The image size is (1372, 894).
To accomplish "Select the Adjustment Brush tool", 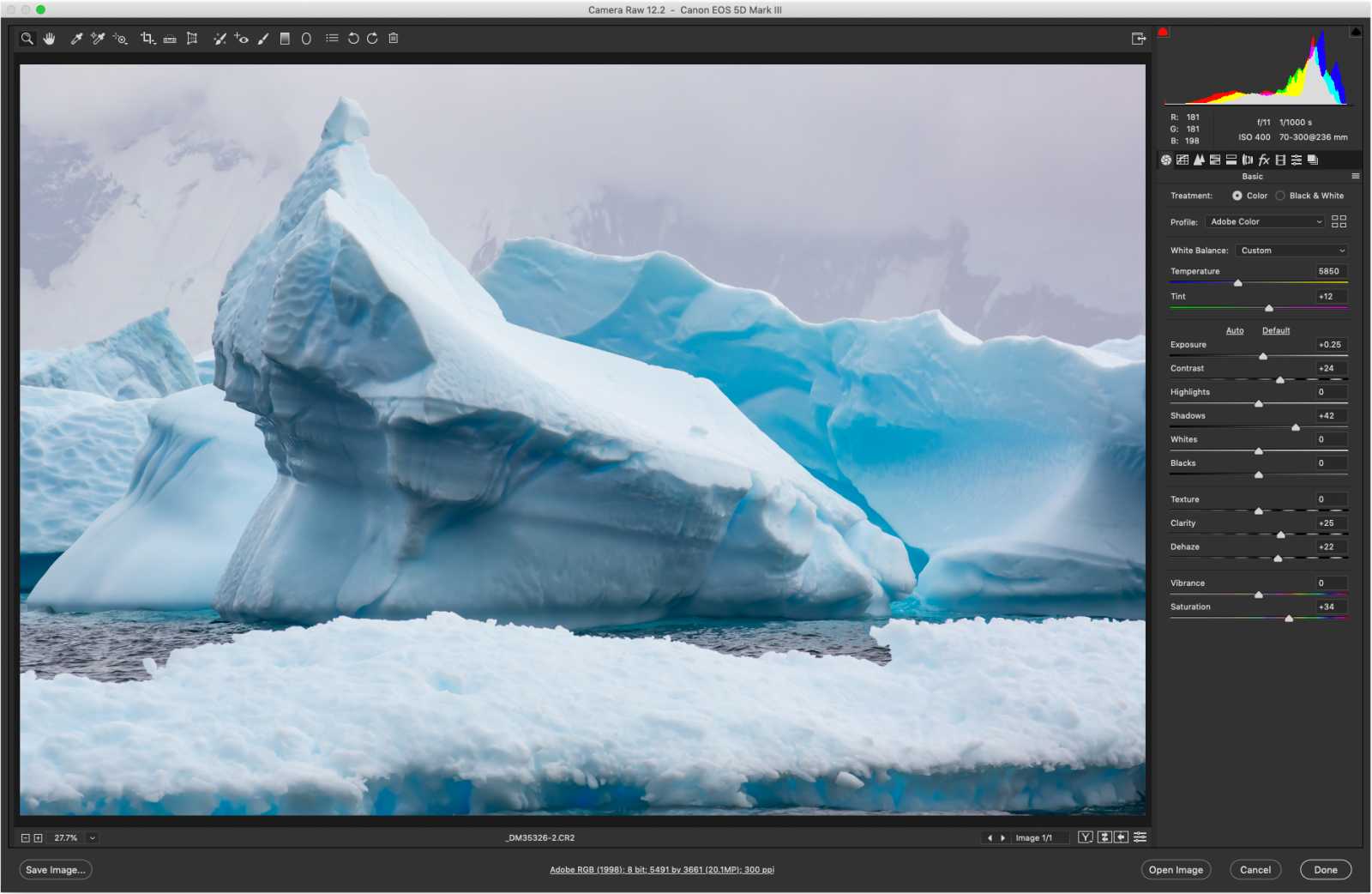I will tap(263, 39).
